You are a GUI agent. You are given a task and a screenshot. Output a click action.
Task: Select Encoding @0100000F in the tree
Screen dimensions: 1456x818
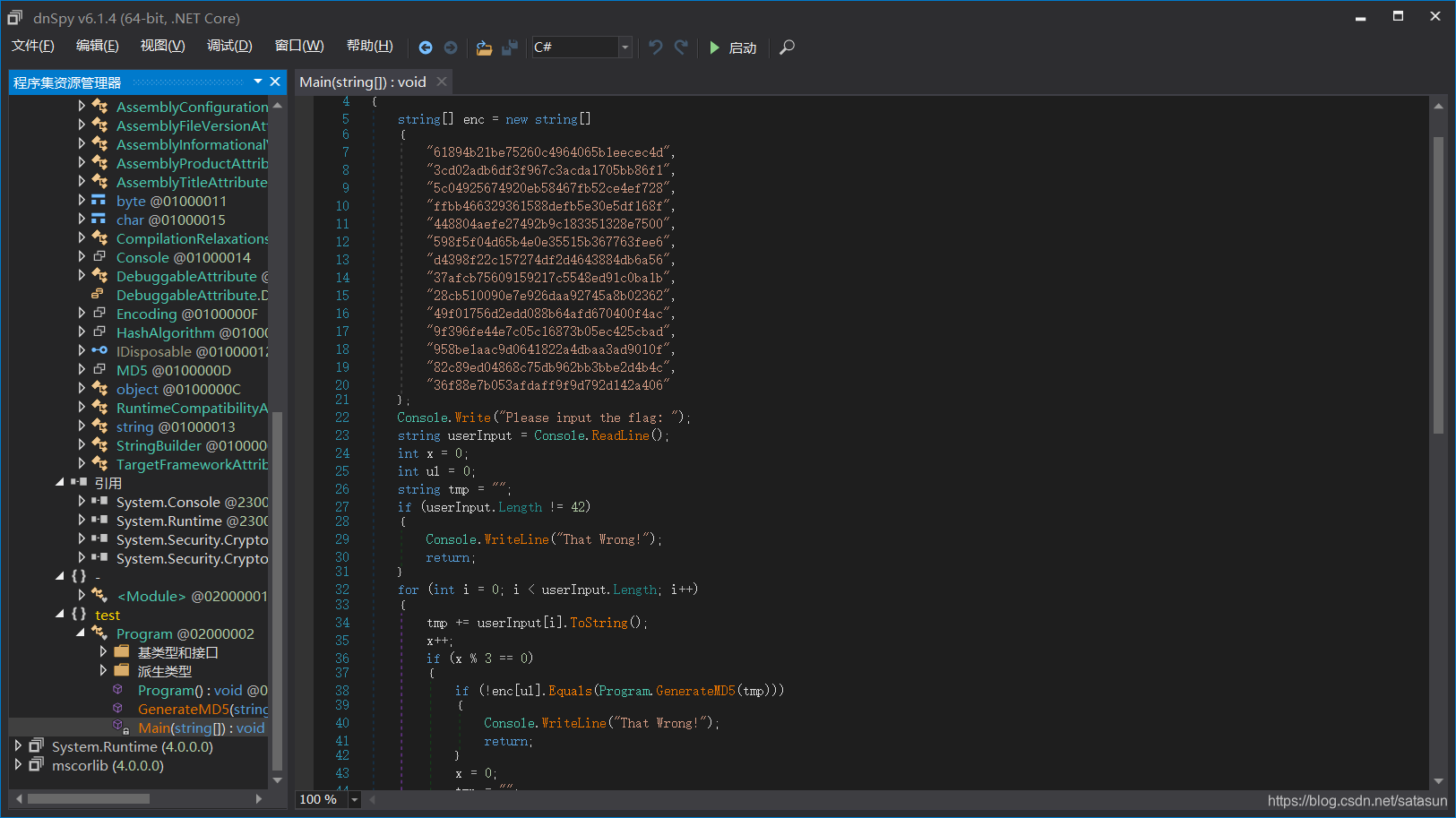point(186,314)
